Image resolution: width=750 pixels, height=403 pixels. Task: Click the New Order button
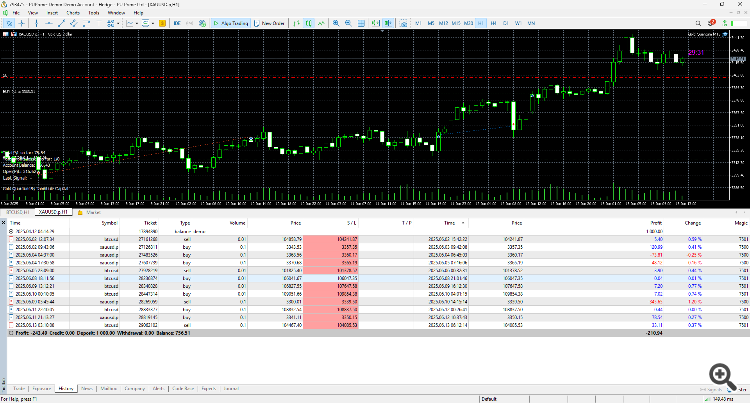click(x=269, y=23)
